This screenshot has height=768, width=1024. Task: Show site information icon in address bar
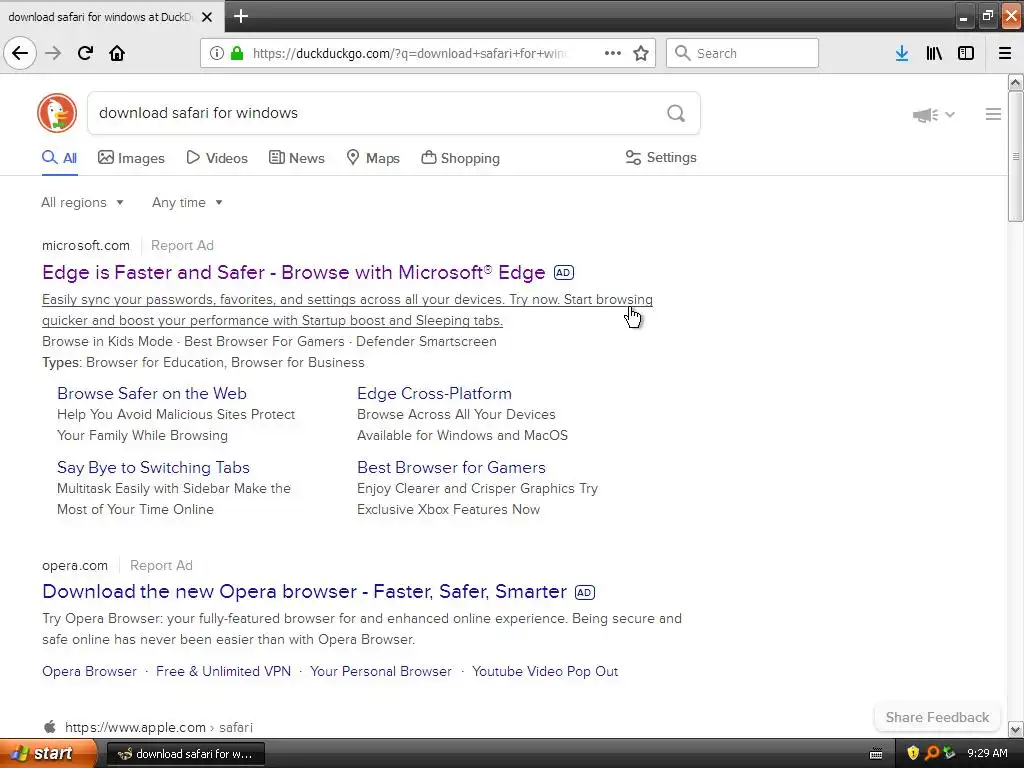tap(217, 53)
